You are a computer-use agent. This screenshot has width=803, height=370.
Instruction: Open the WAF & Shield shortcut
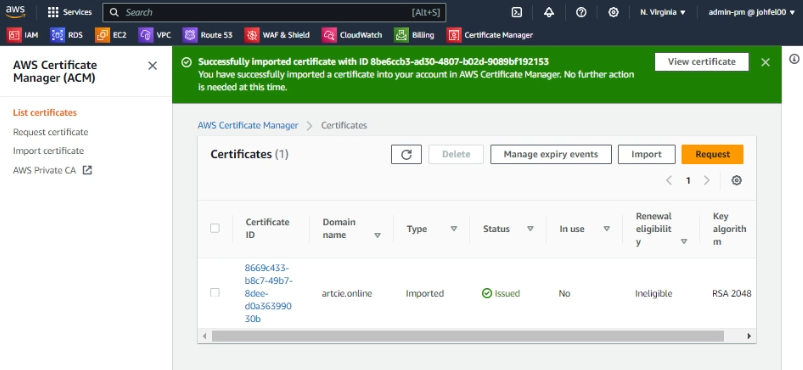(278, 35)
